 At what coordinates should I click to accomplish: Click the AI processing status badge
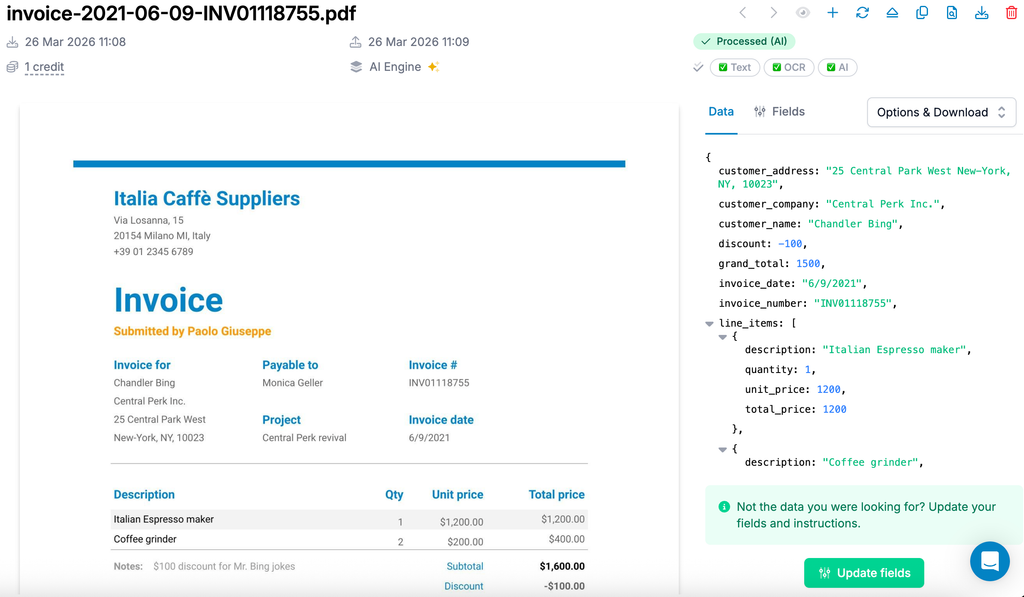(838, 67)
